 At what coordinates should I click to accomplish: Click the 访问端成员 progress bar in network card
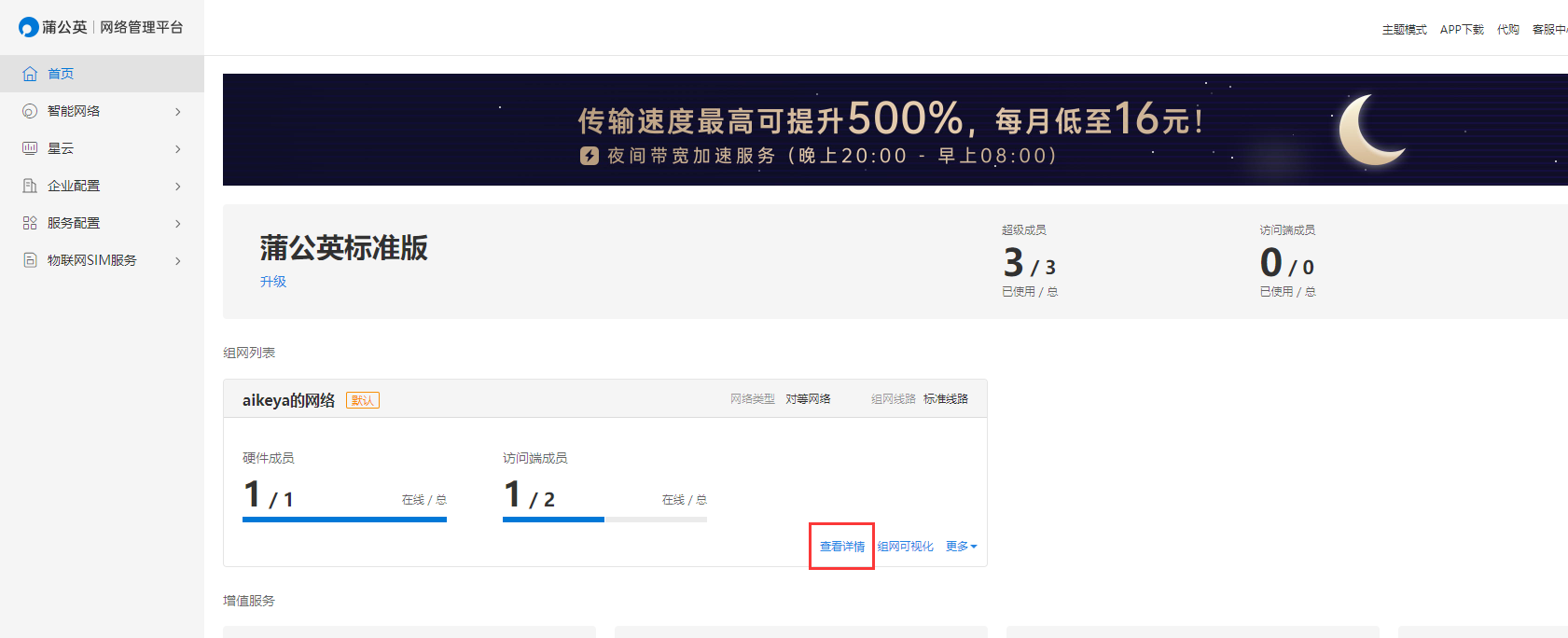pyautogui.click(x=604, y=520)
